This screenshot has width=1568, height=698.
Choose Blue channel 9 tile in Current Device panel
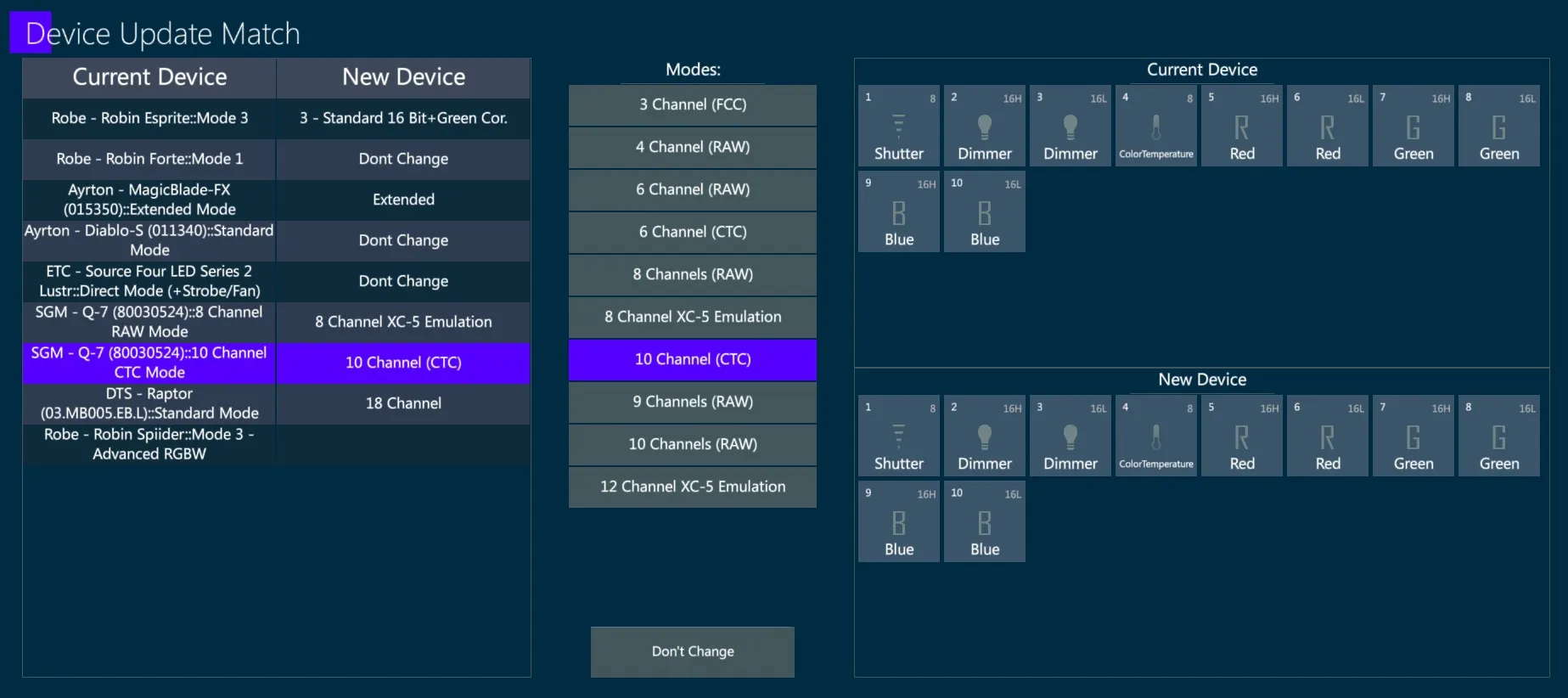(x=899, y=211)
